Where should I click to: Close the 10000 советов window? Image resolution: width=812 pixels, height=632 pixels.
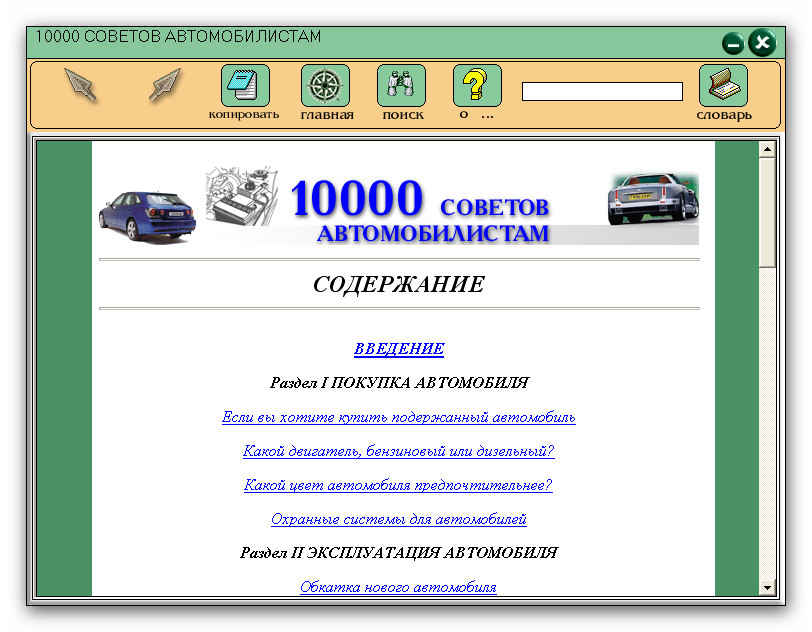762,43
